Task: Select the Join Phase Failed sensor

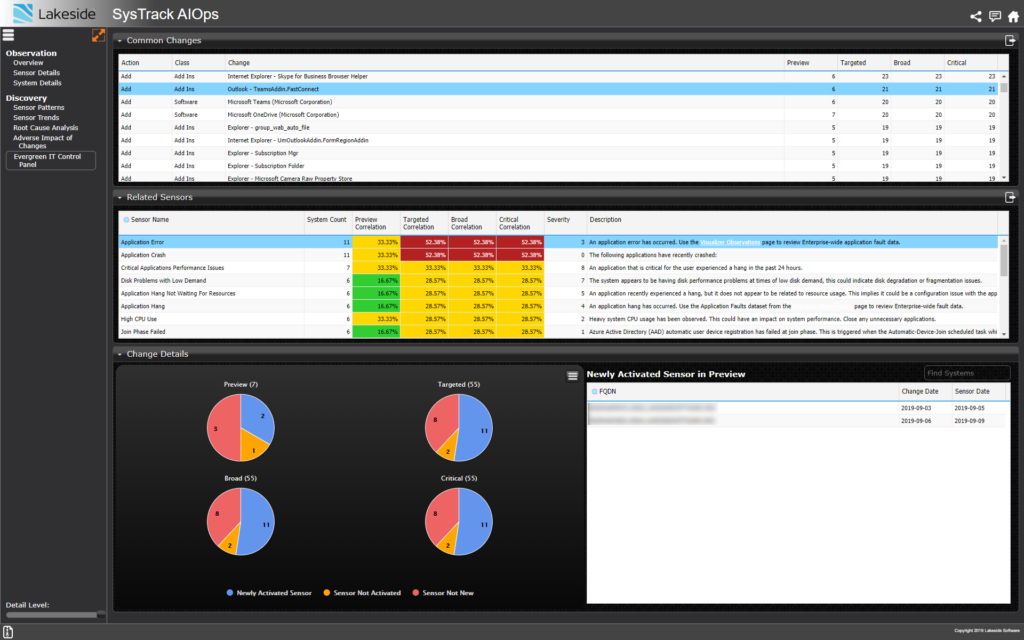Action: point(558,332)
